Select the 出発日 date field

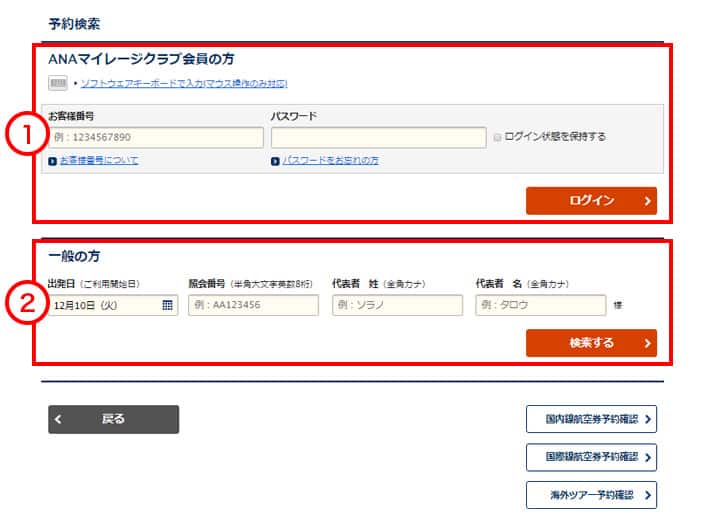(105, 305)
